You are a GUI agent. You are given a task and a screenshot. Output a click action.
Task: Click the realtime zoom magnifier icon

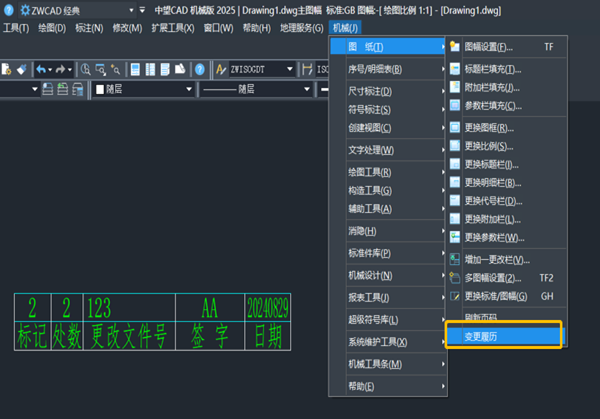click(86, 69)
